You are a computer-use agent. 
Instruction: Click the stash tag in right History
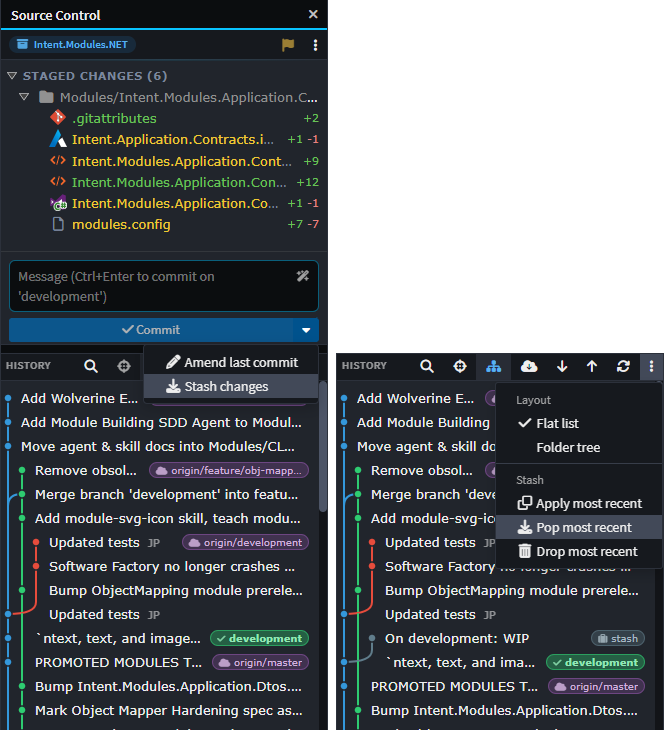(x=618, y=638)
